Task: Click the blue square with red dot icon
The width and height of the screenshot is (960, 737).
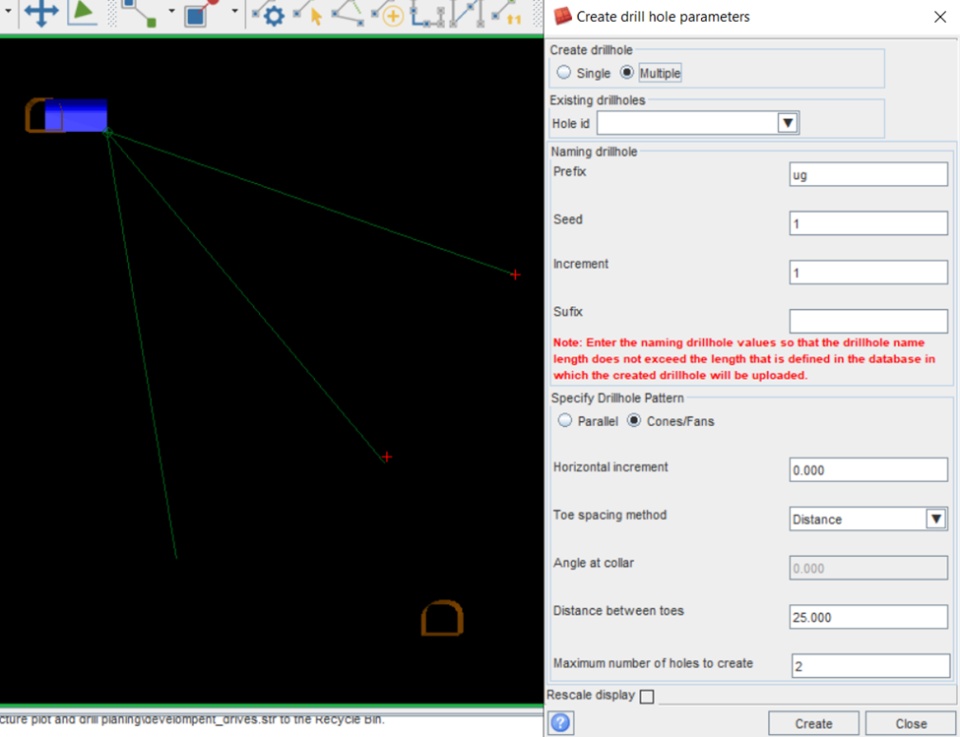Action: pyautogui.click(x=201, y=13)
